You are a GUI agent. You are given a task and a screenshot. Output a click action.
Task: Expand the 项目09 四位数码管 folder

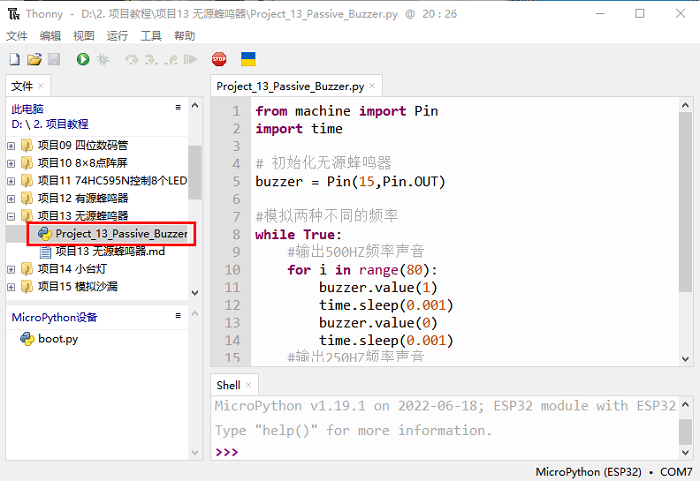click(11, 145)
